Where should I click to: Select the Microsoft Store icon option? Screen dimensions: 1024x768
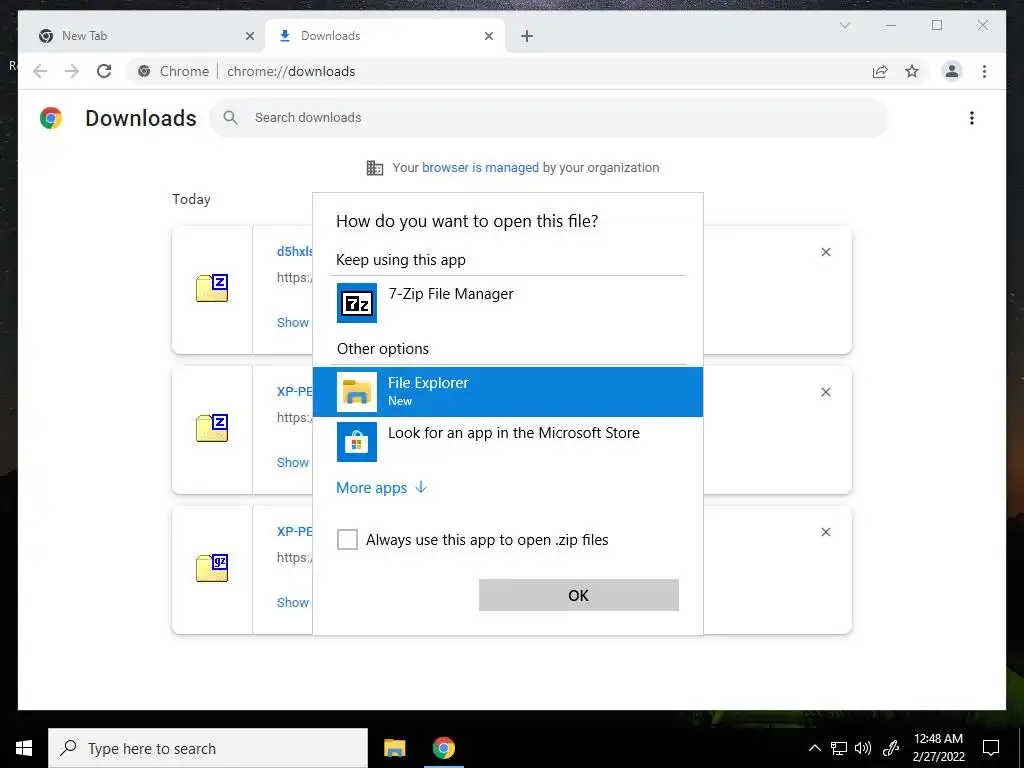[357, 441]
